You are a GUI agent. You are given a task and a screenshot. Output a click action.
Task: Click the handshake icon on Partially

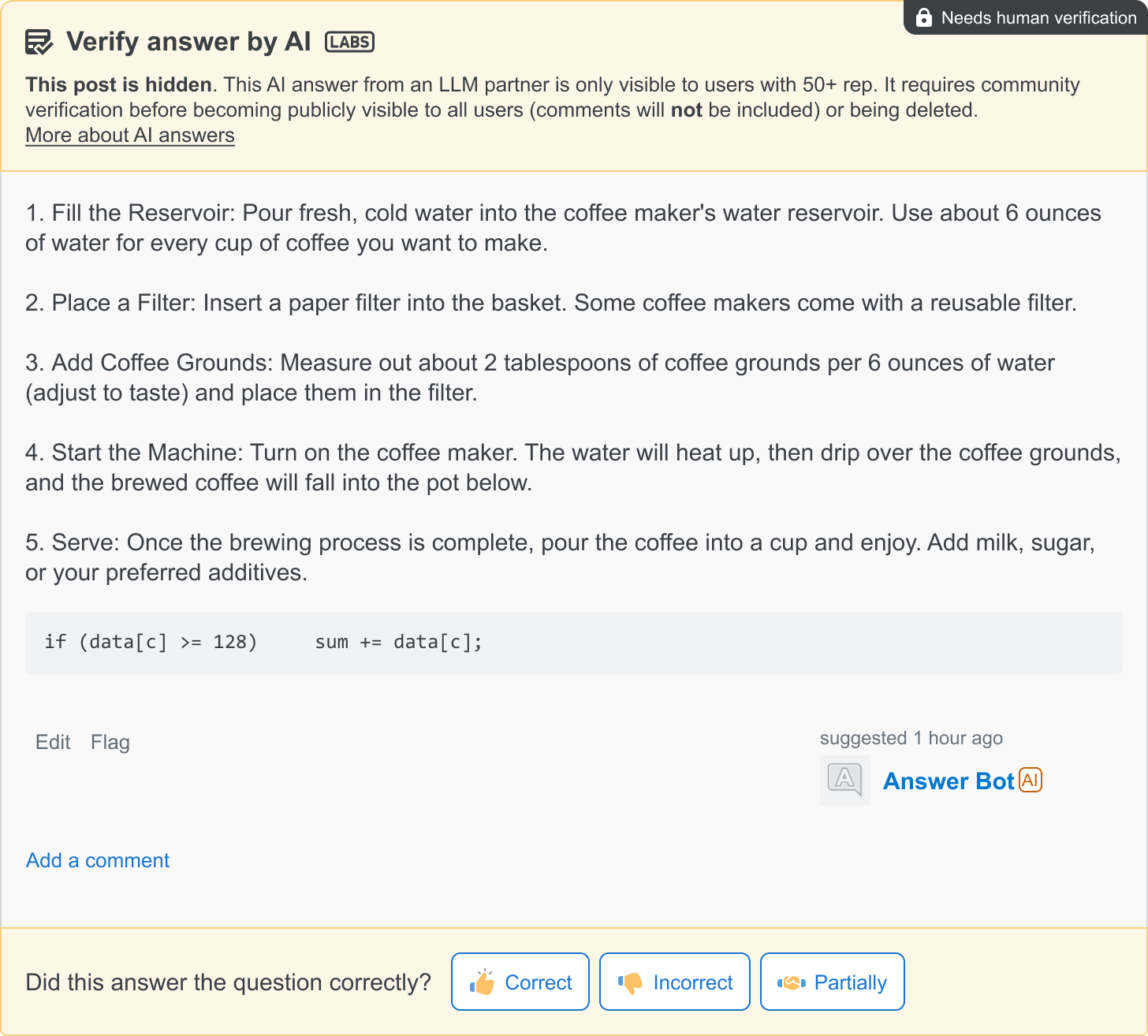(791, 982)
